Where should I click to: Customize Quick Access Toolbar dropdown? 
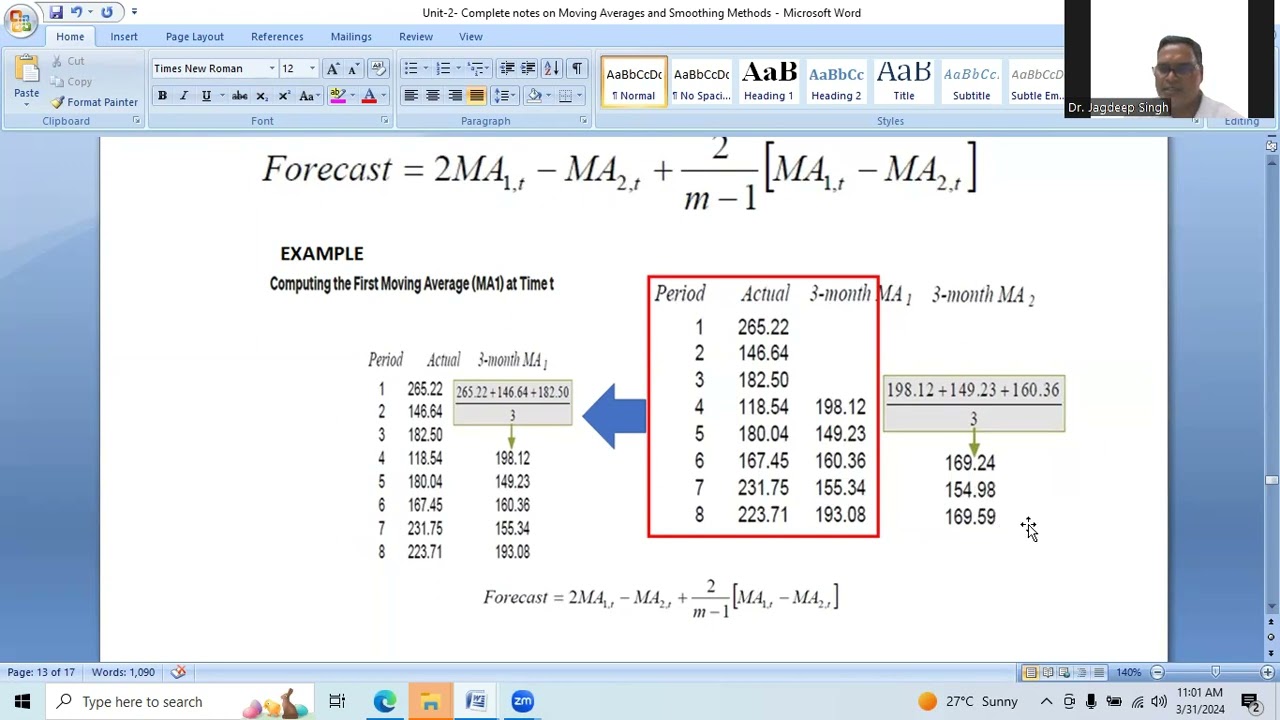click(134, 12)
